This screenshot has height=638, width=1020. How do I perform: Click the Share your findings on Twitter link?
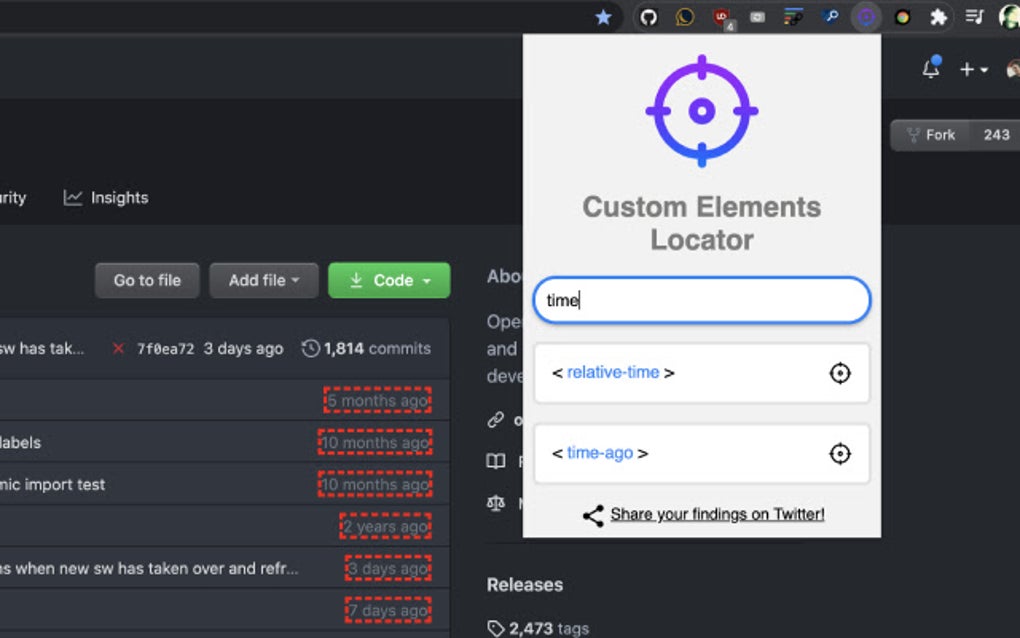(717, 515)
